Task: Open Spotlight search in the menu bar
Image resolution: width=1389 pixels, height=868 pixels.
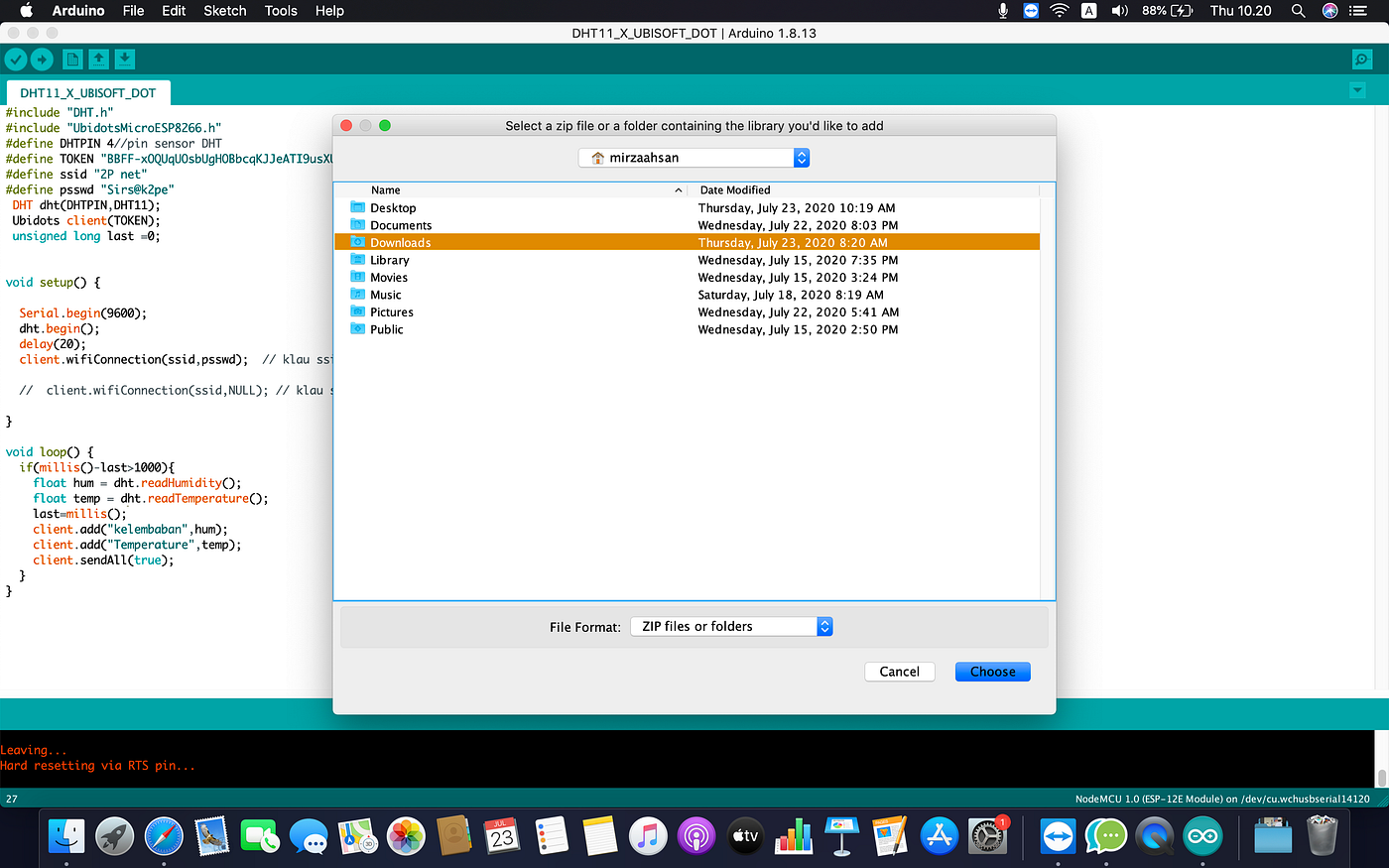Action: 1298,11
